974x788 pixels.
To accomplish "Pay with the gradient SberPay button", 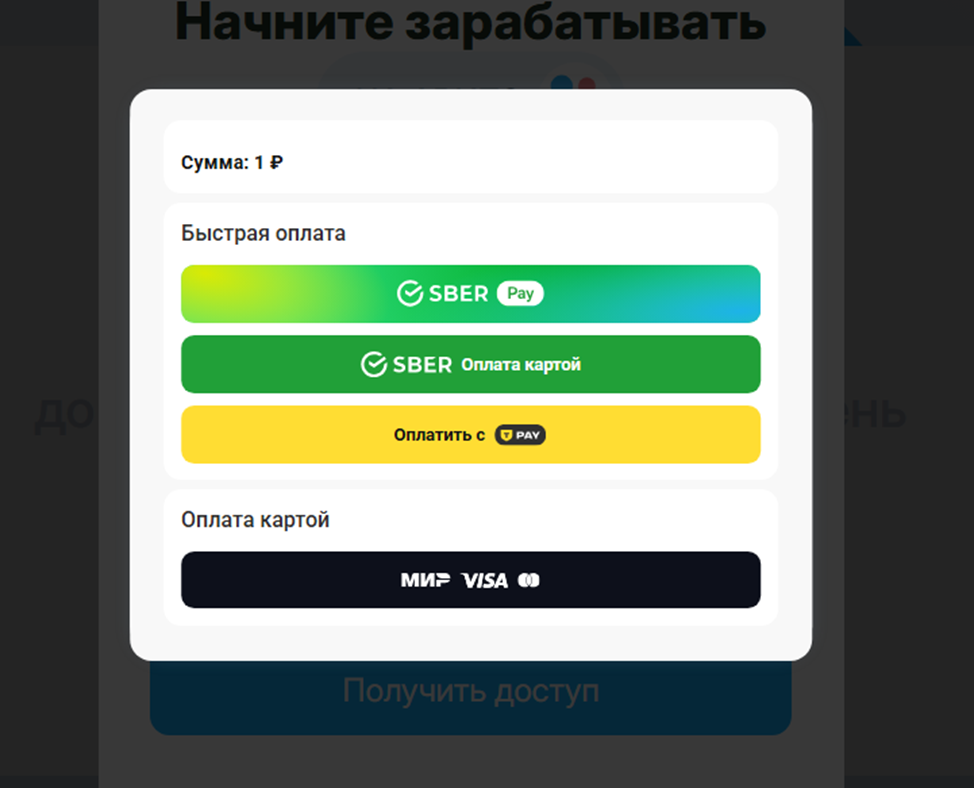I will point(470,294).
